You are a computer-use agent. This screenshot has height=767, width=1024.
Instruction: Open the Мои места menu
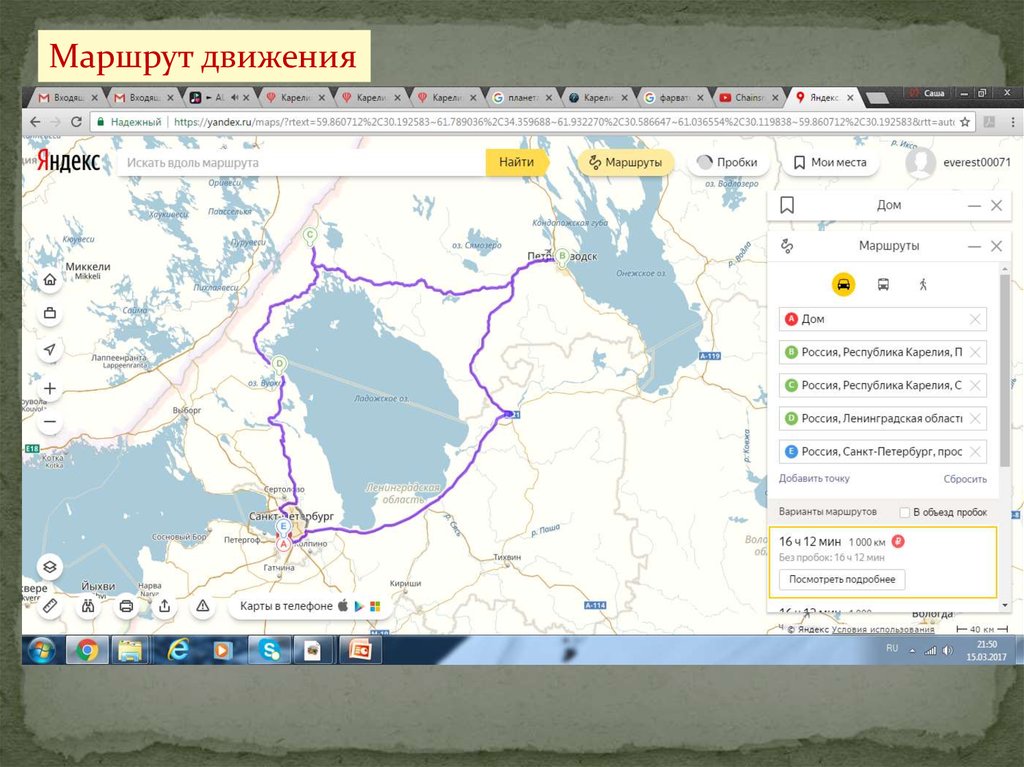[x=829, y=162]
